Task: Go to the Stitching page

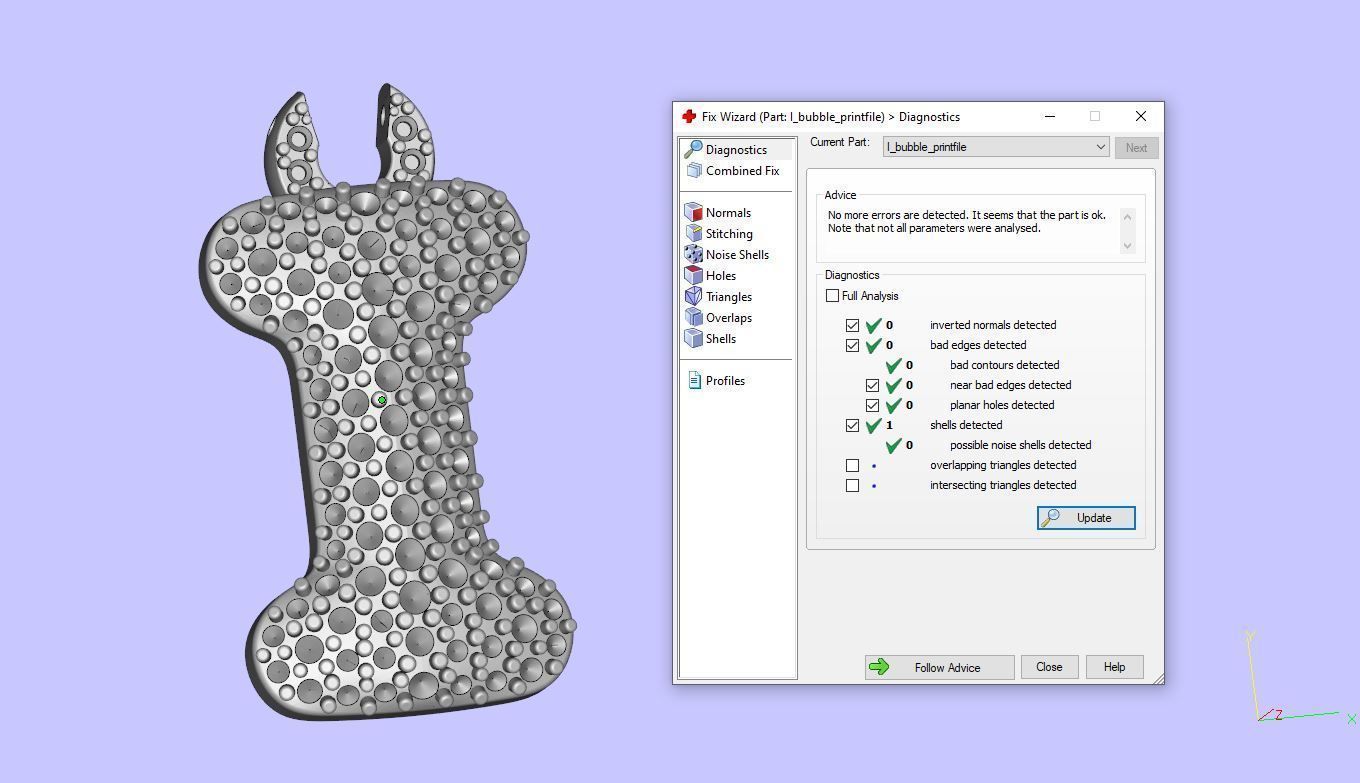Action: pyautogui.click(x=729, y=234)
